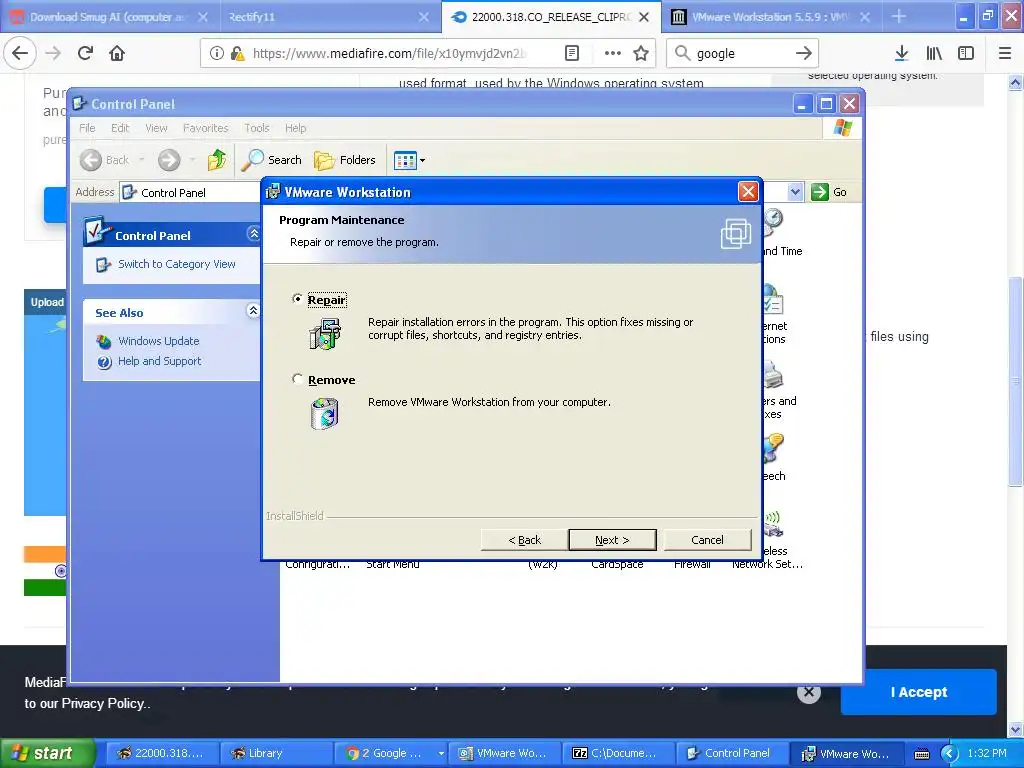Open page actions three-dot menu
The height and width of the screenshot is (768, 1024).
(x=613, y=53)
